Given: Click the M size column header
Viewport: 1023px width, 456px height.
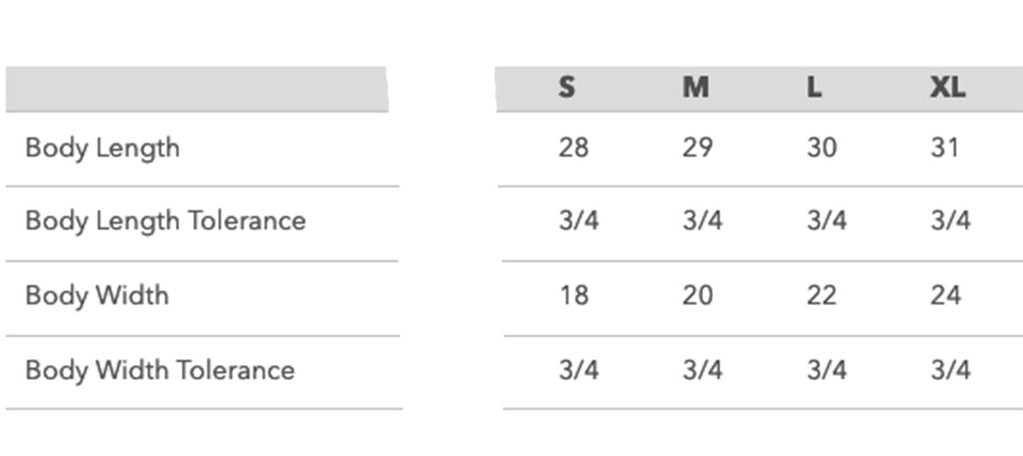Looking at the screenshot, I should (696, 88).
